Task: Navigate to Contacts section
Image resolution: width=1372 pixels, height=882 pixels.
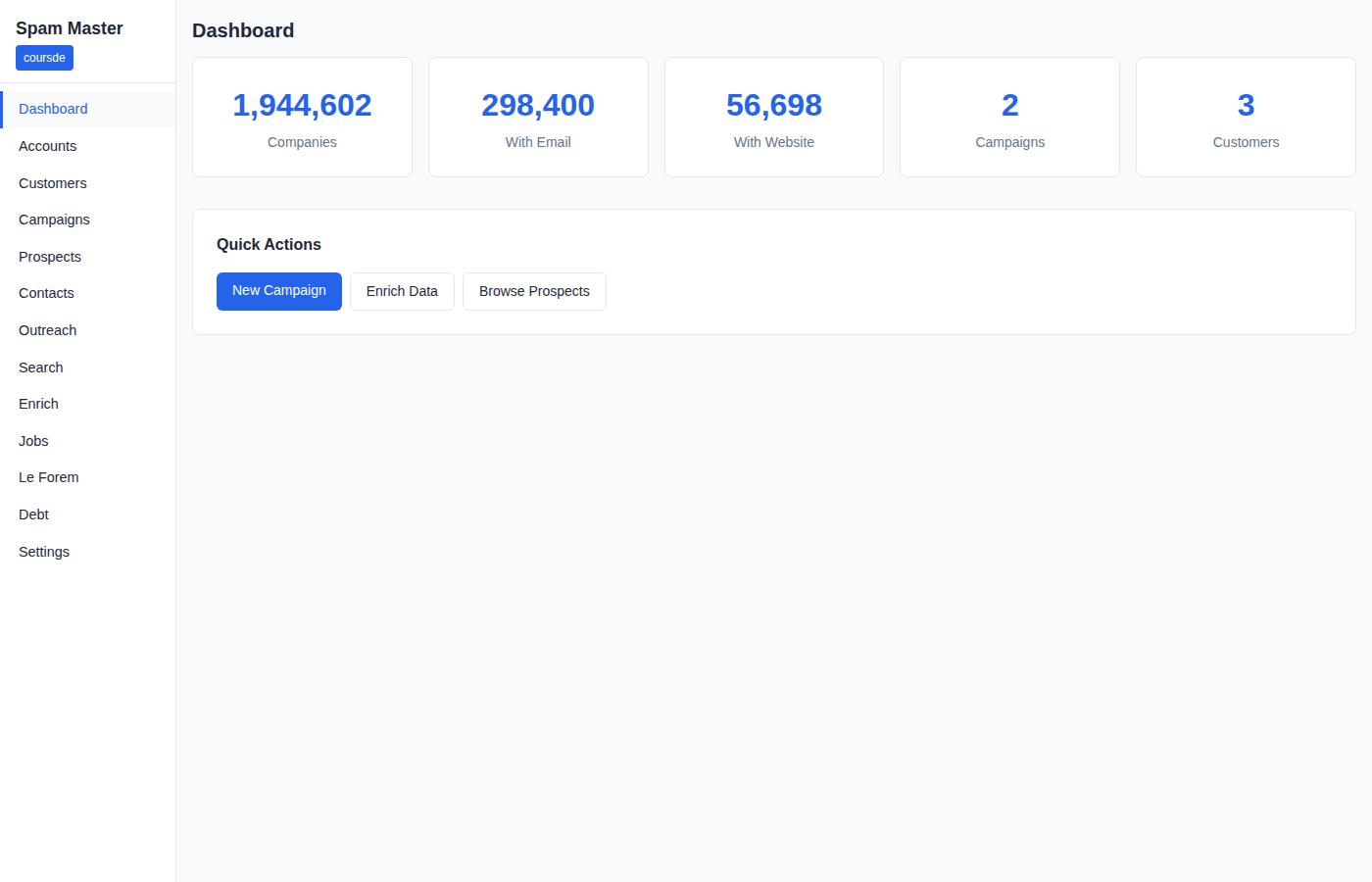Action: [x=46, y=293]
